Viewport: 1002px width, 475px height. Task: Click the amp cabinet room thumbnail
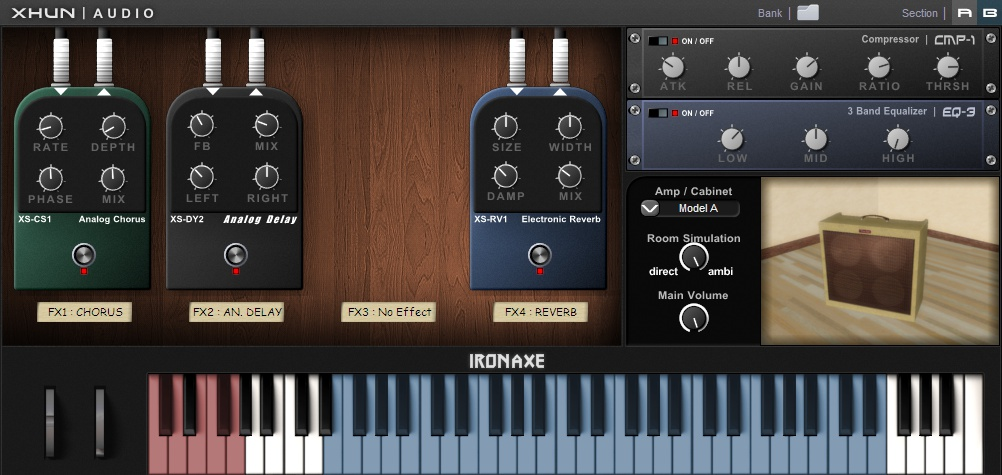click(881, 261)
